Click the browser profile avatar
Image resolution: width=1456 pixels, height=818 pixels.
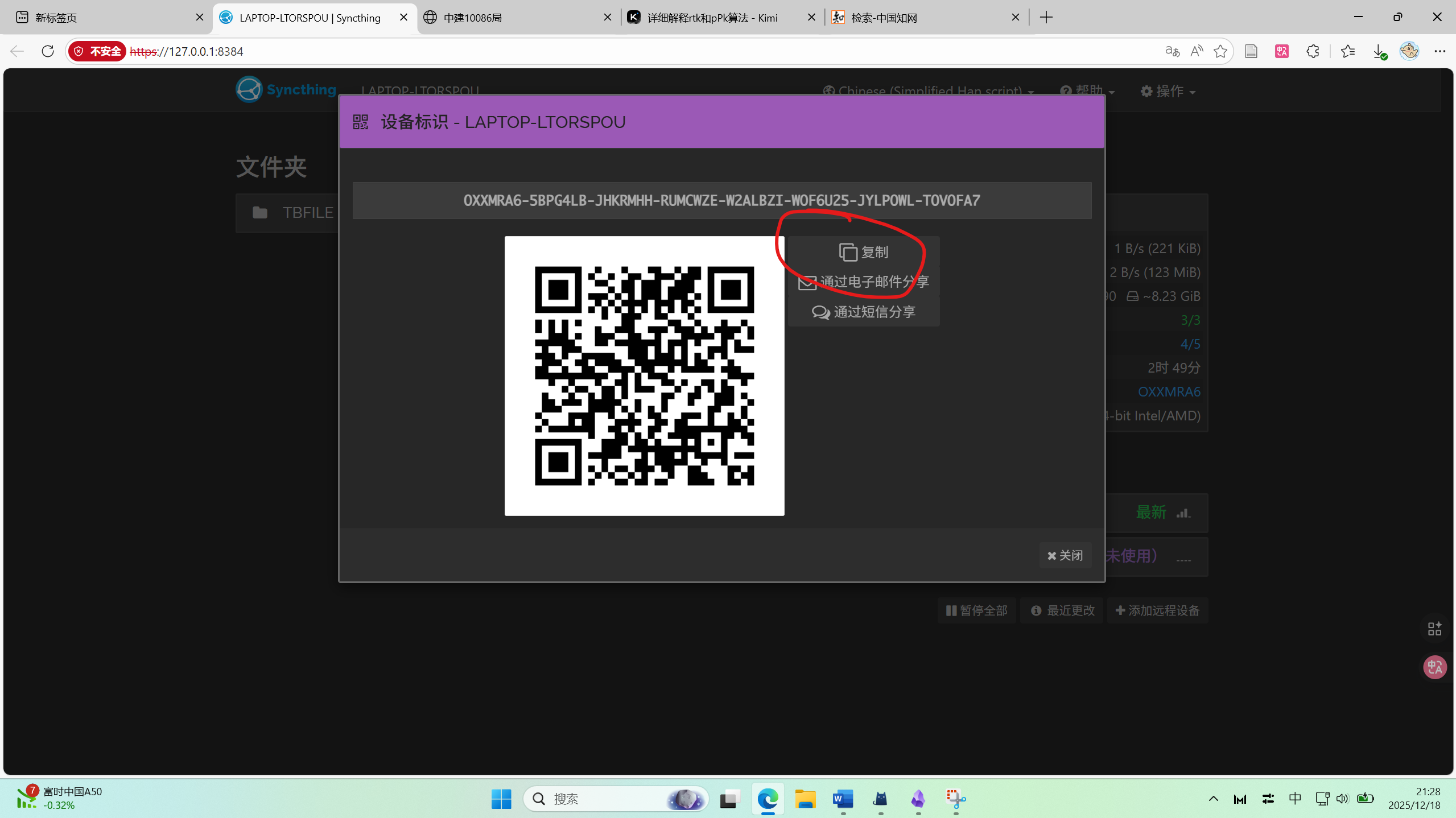tap(1409, 51)
